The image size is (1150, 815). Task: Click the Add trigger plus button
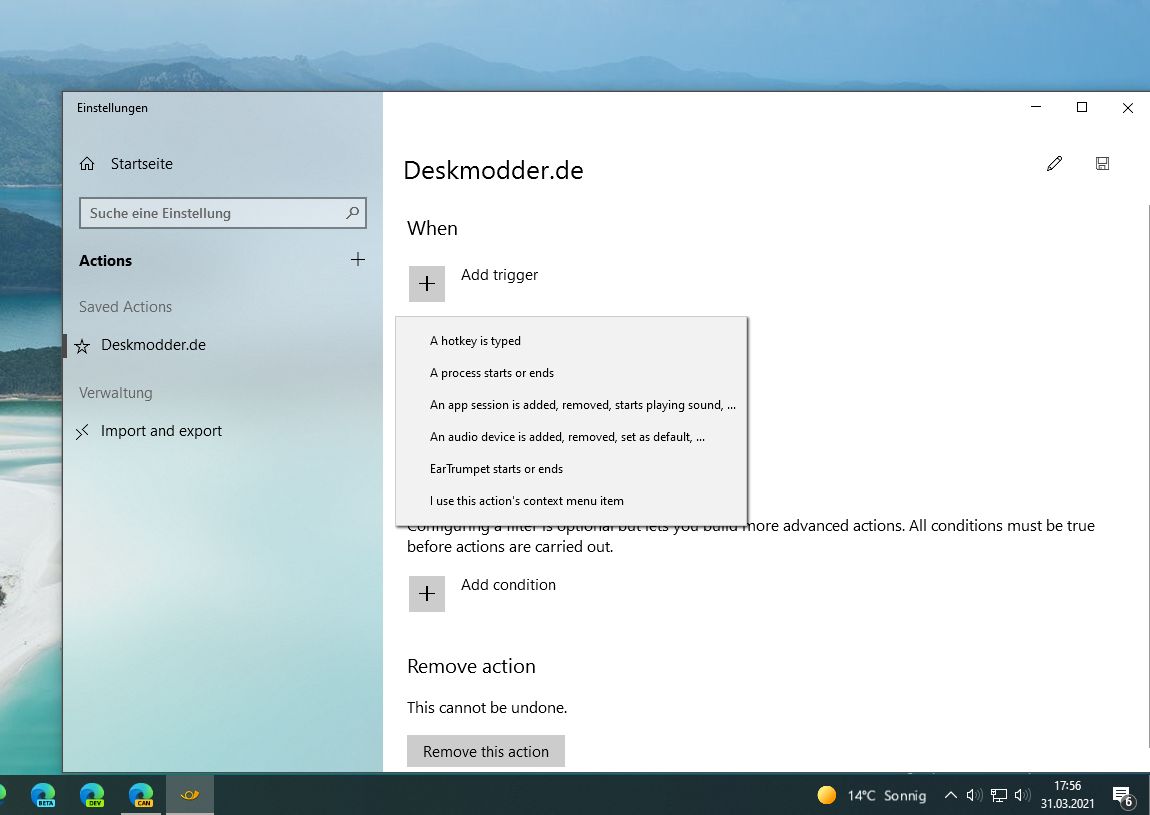point(427,284)
